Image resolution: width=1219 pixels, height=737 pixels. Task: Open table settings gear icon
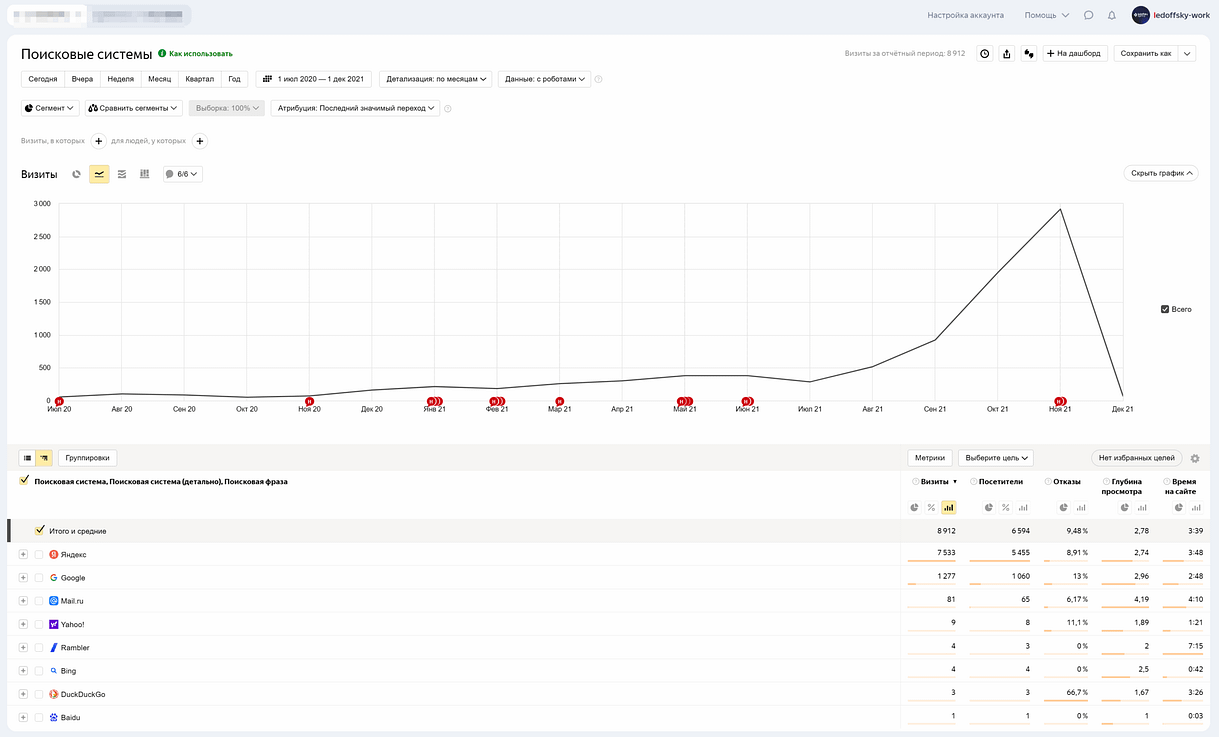pyautogui.click(x=1194, y=458)
